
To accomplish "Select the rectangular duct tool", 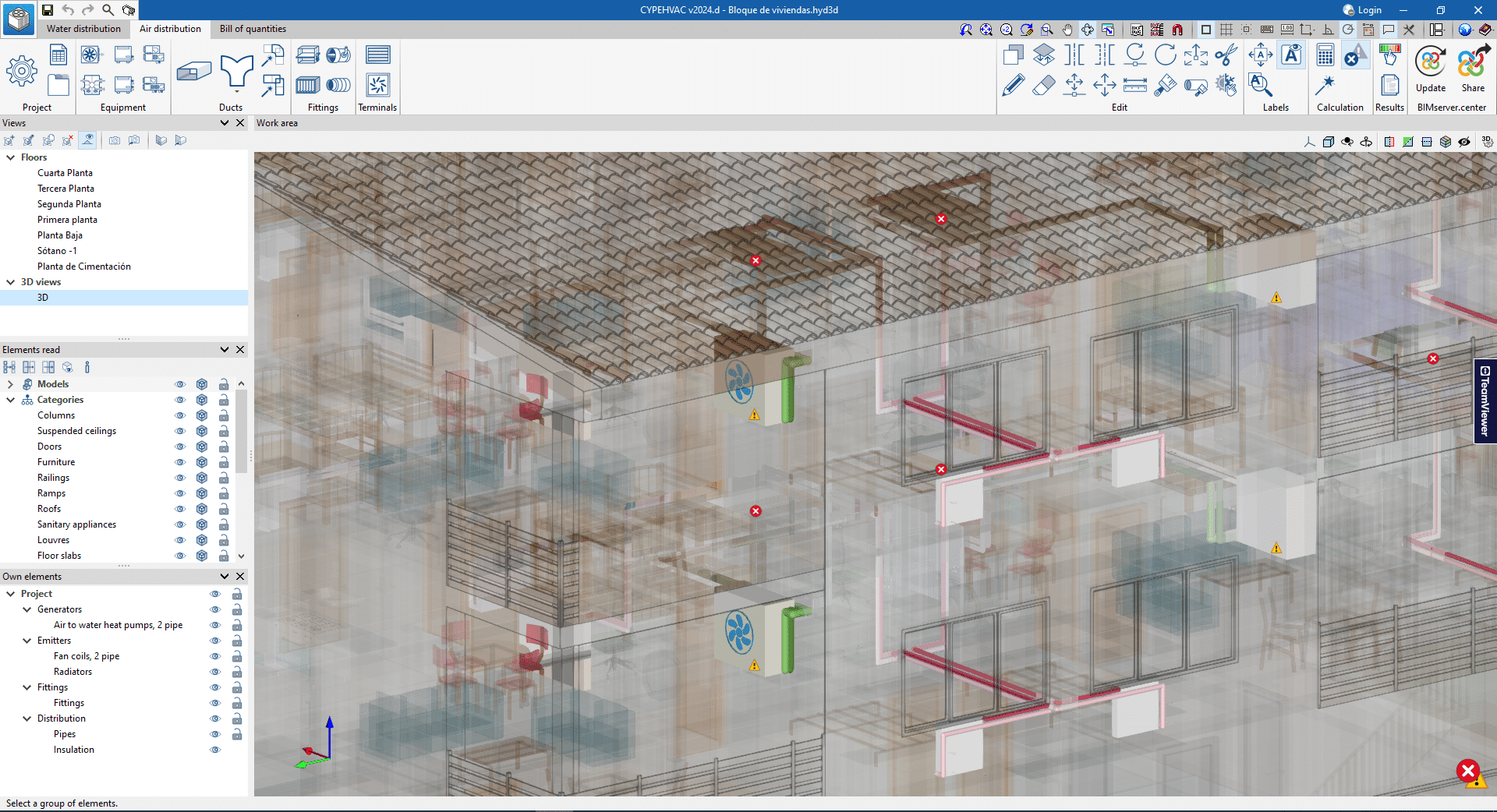I will pos(193,72).
